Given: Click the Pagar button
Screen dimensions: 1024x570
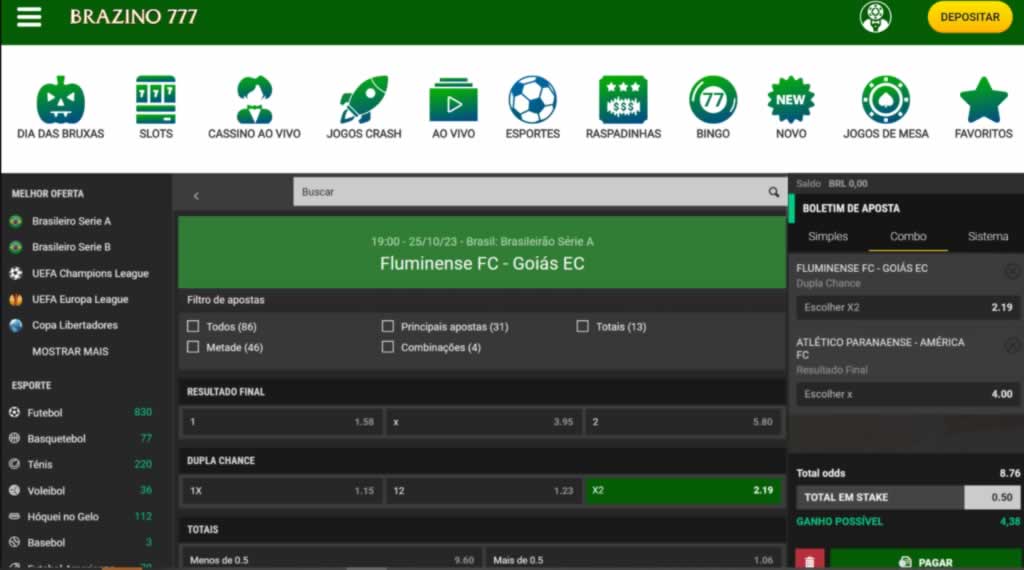Looking at the screenshot, I should pos(926,561).
